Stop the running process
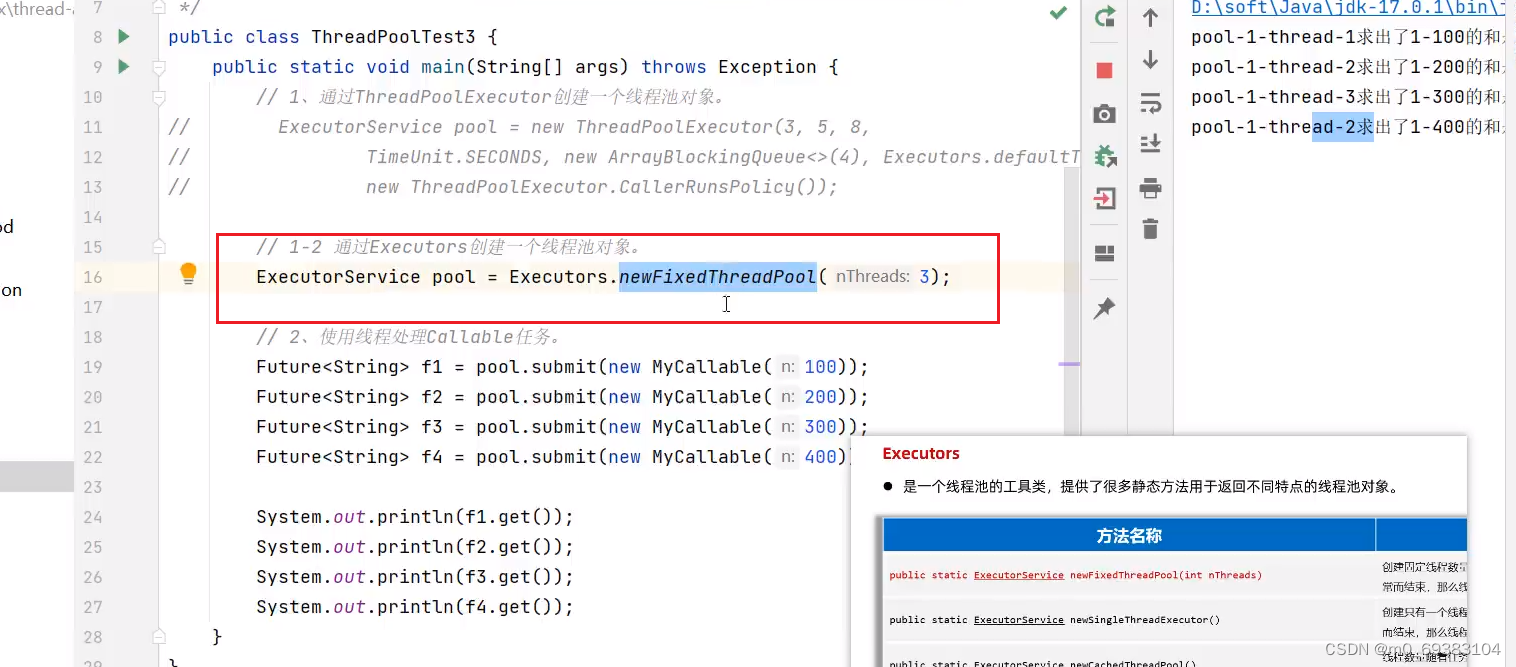1516x667 pixels. pos(1104,70)
